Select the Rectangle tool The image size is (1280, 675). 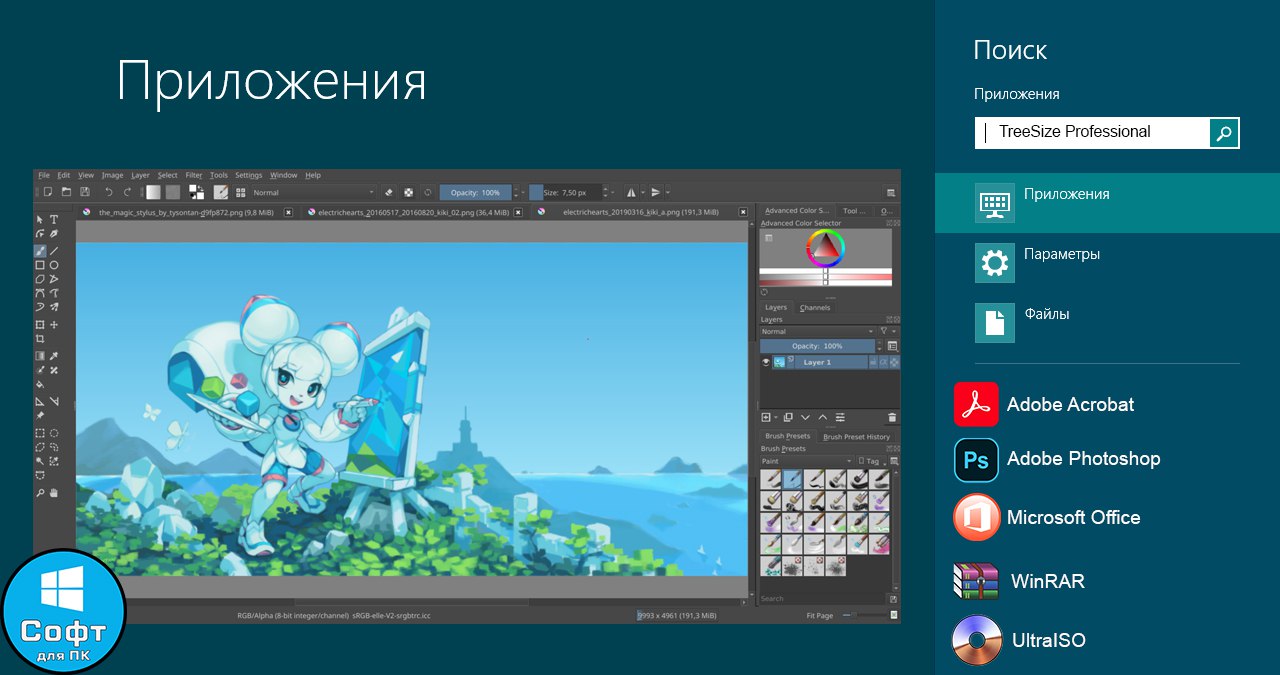click(40, 265)
